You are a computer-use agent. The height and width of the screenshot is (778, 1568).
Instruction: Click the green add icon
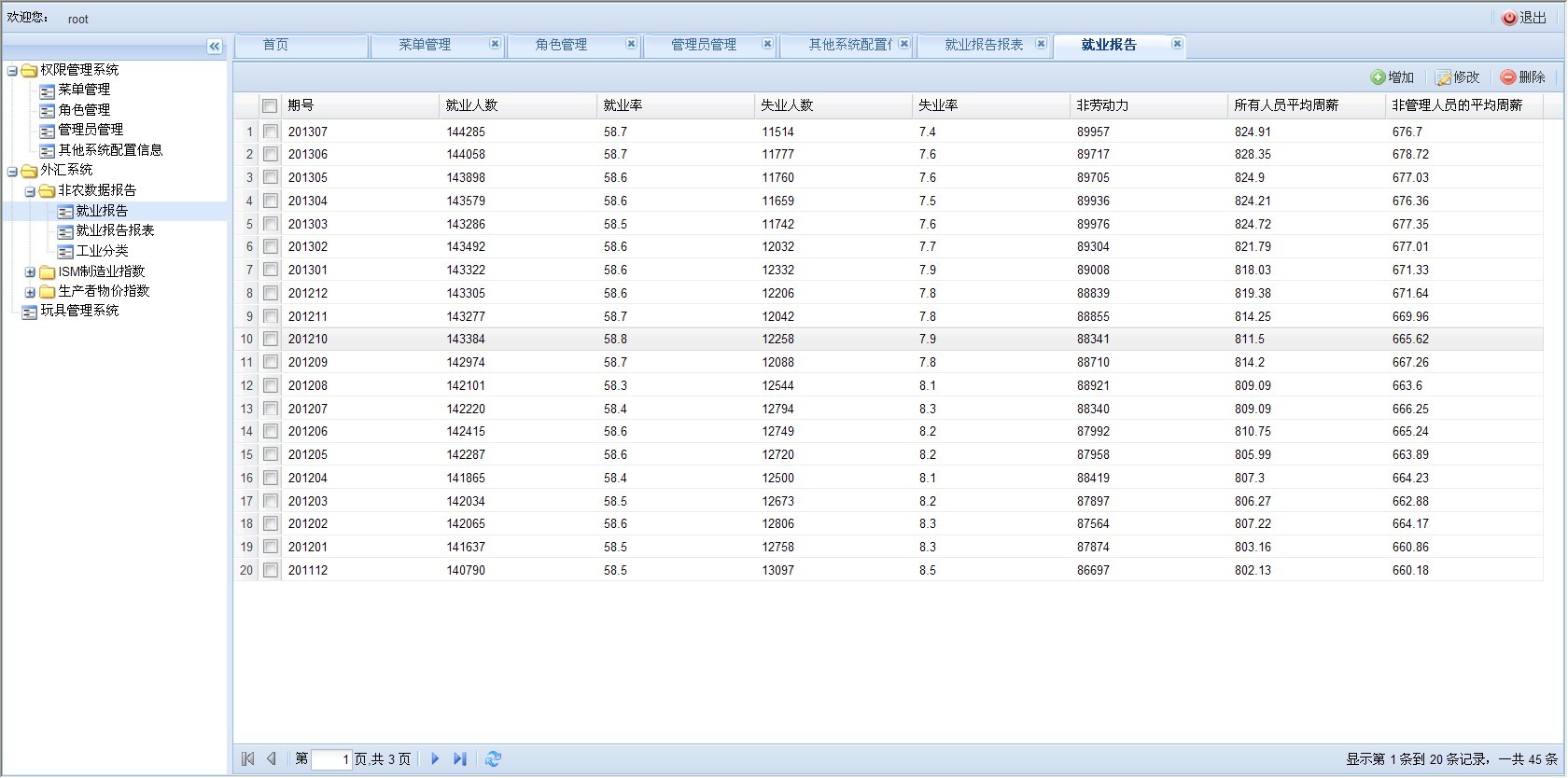pyautogui.click(x=1378, y=77)
